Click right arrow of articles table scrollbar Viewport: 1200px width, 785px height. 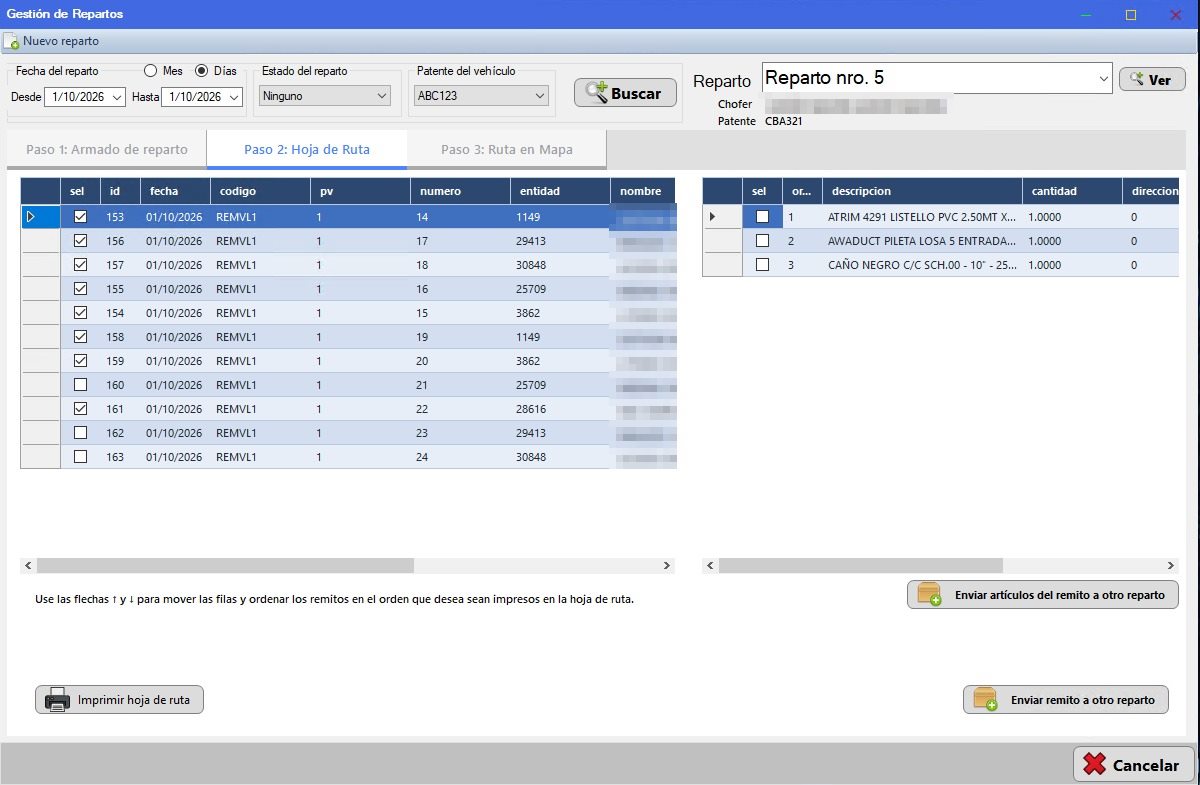tap(1171, 566)
